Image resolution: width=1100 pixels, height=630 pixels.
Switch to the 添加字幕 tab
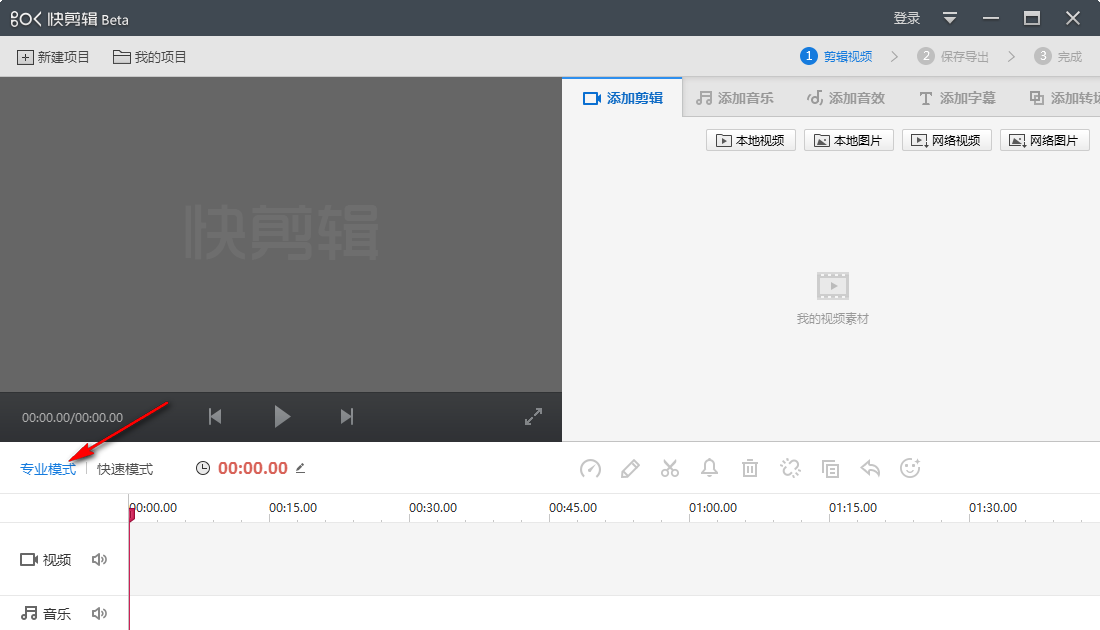pyautogui.click(x=957, y=98)
